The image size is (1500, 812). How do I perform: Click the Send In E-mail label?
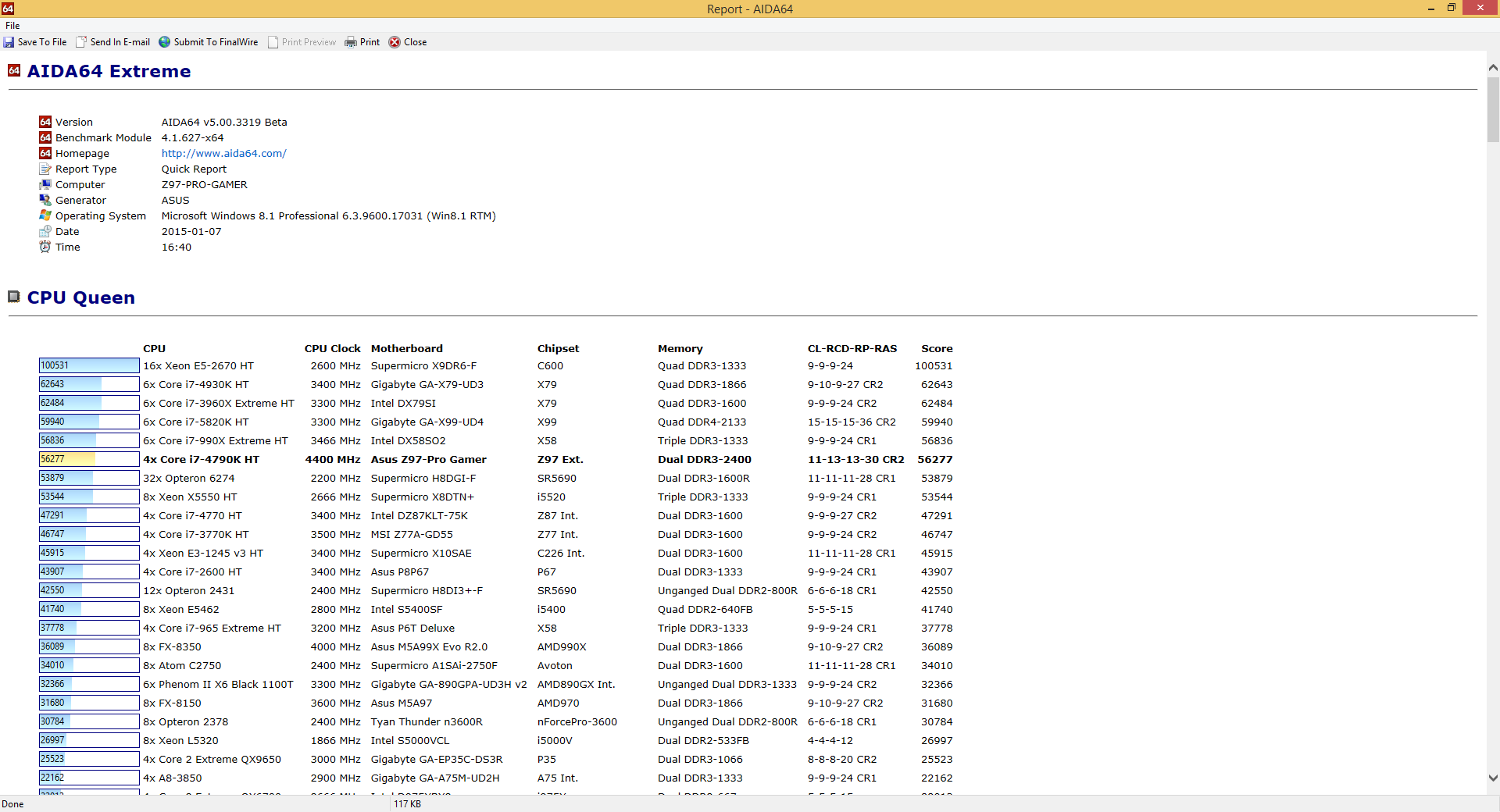[120, 42]
